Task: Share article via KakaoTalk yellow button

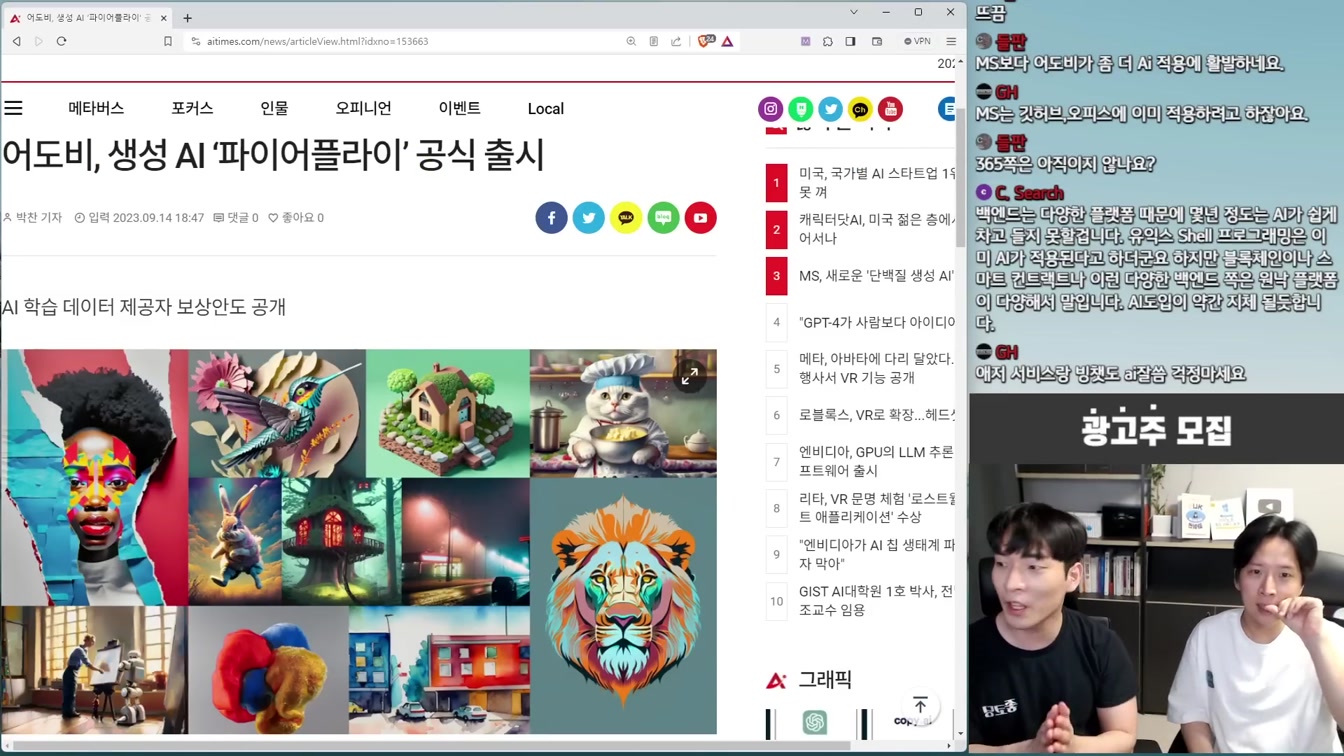Action: [626, 218]
